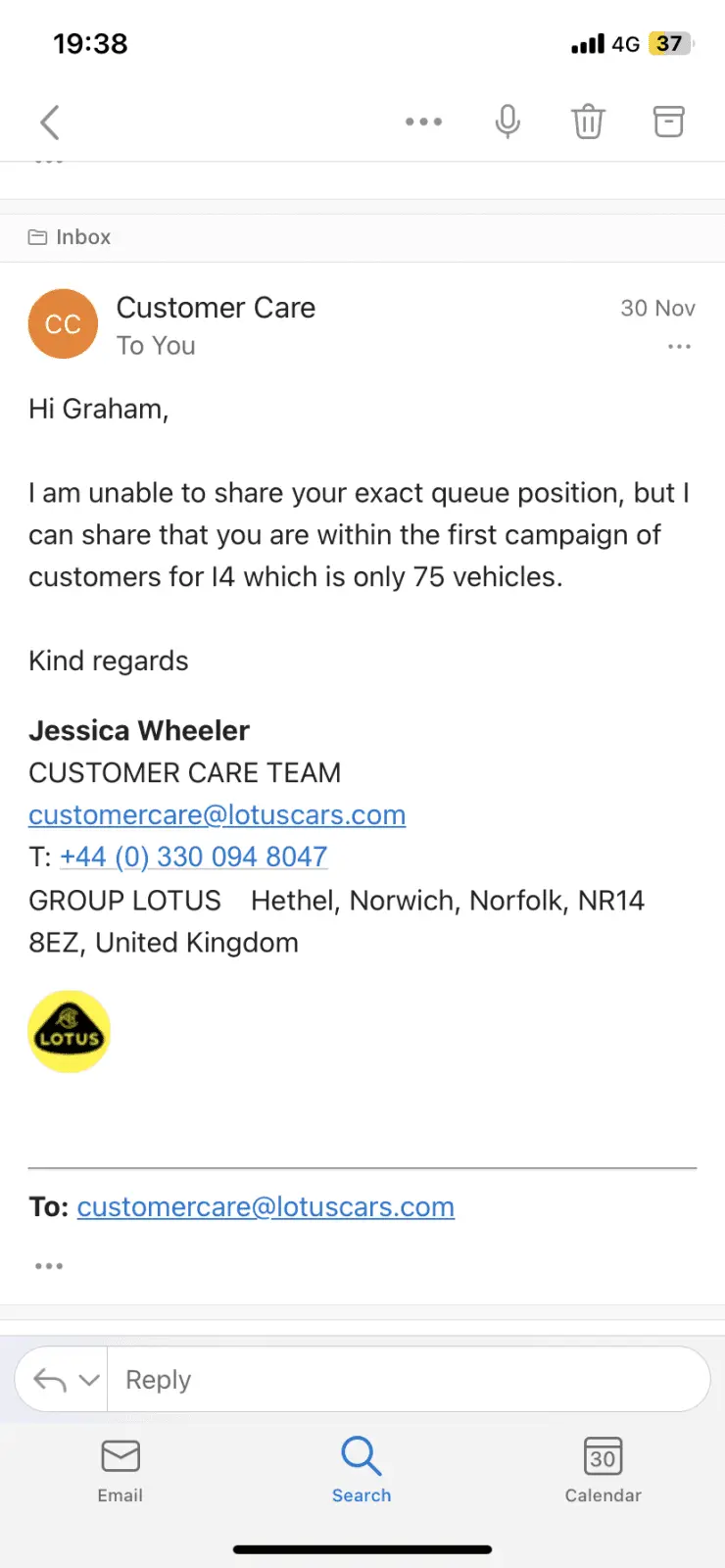Open message options dots below 30 Nov

679,347
